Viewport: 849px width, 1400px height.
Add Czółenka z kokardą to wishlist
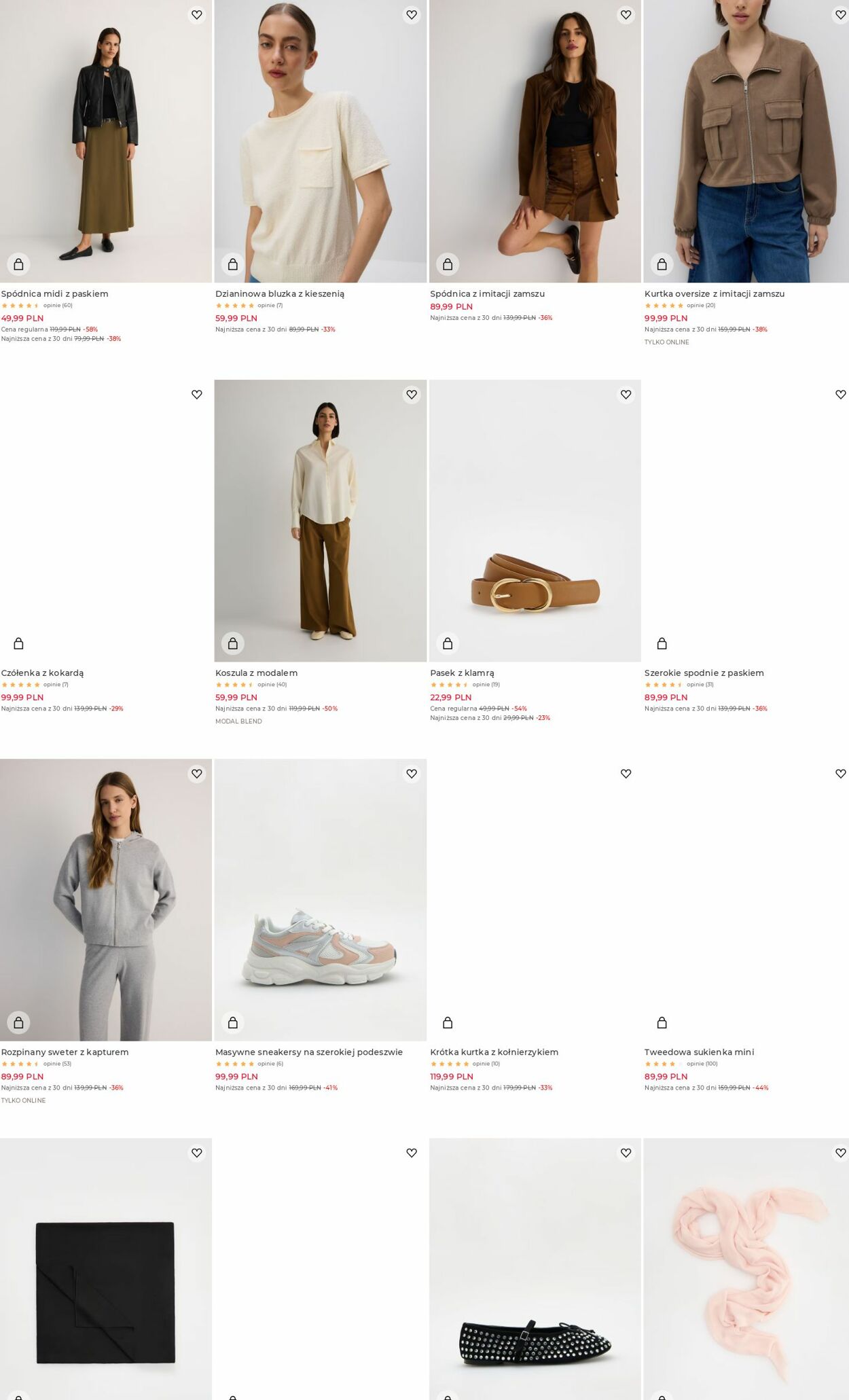(x=197, y=394)
